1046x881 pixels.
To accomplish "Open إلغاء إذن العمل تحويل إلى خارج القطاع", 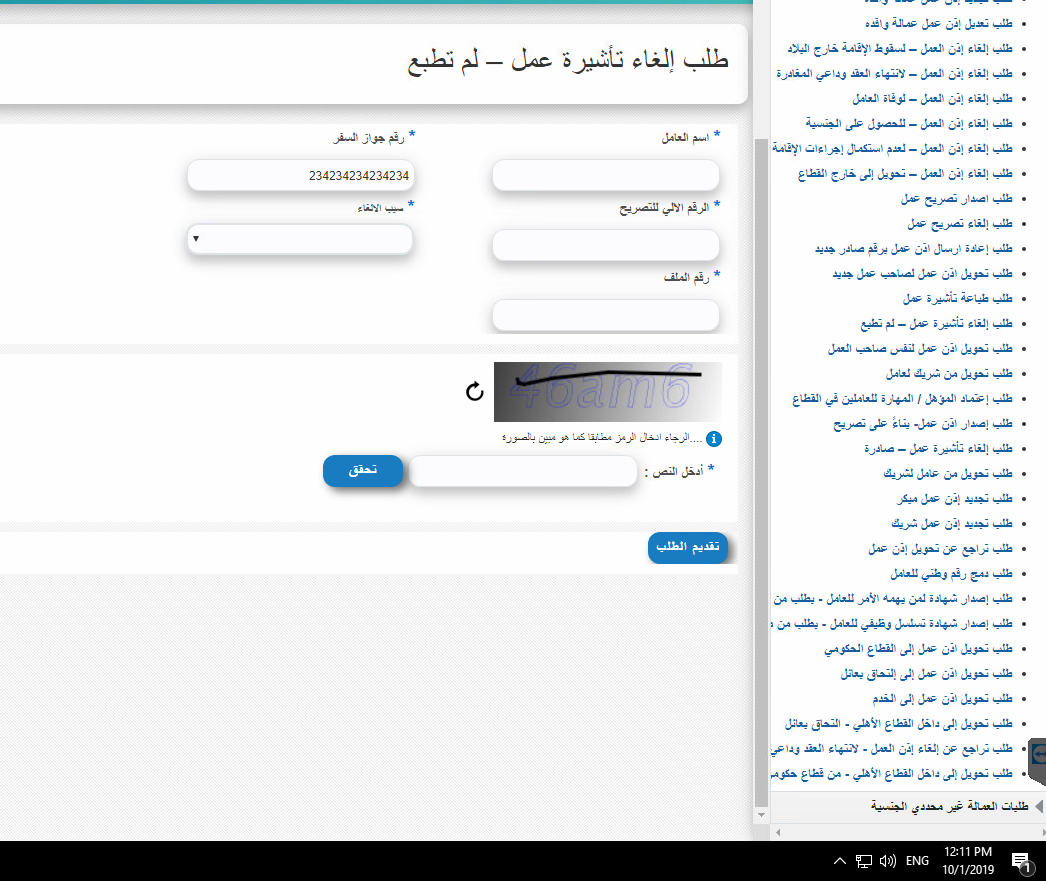I will click(x=905, y=173).
